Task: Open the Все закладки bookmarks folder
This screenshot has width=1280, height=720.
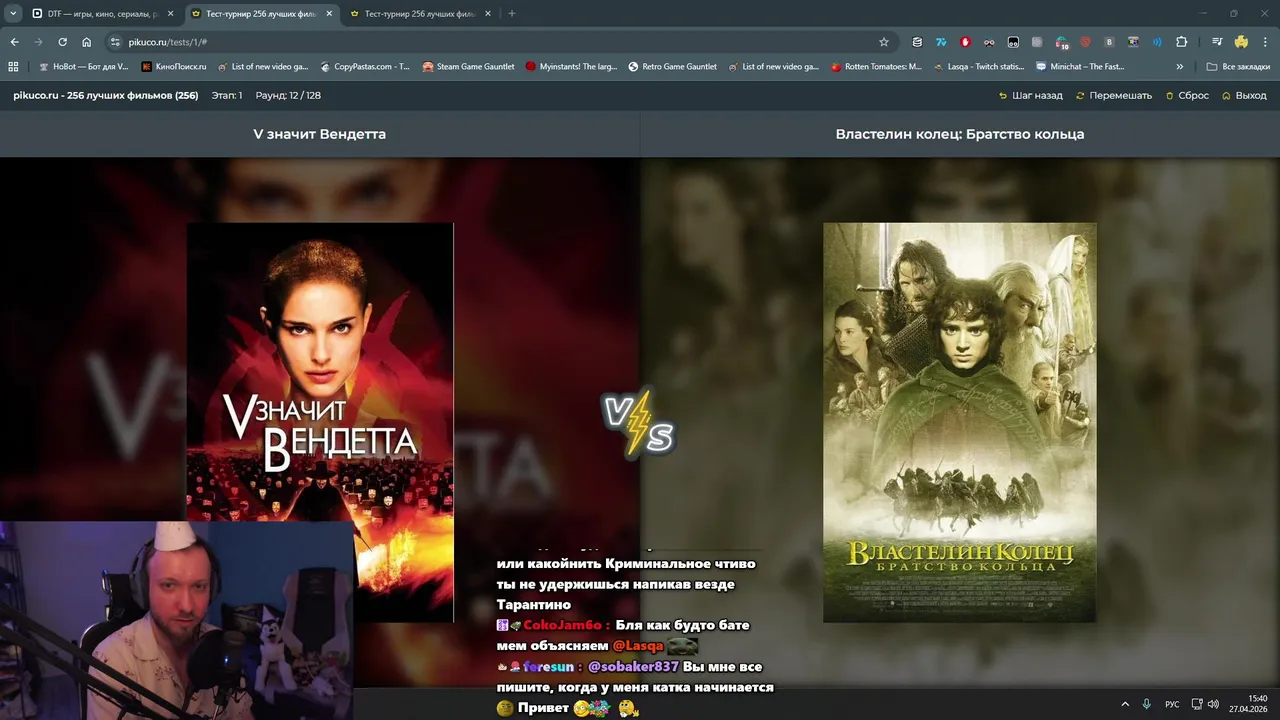Action: tap(1238, 67)
